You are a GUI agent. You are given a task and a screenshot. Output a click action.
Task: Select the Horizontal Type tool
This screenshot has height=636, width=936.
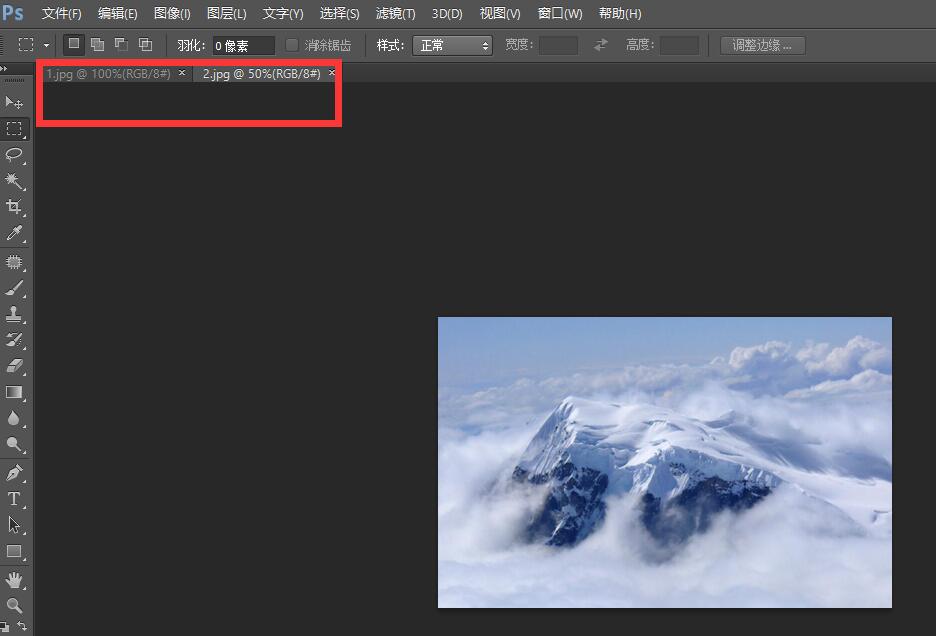coord(14,499)
